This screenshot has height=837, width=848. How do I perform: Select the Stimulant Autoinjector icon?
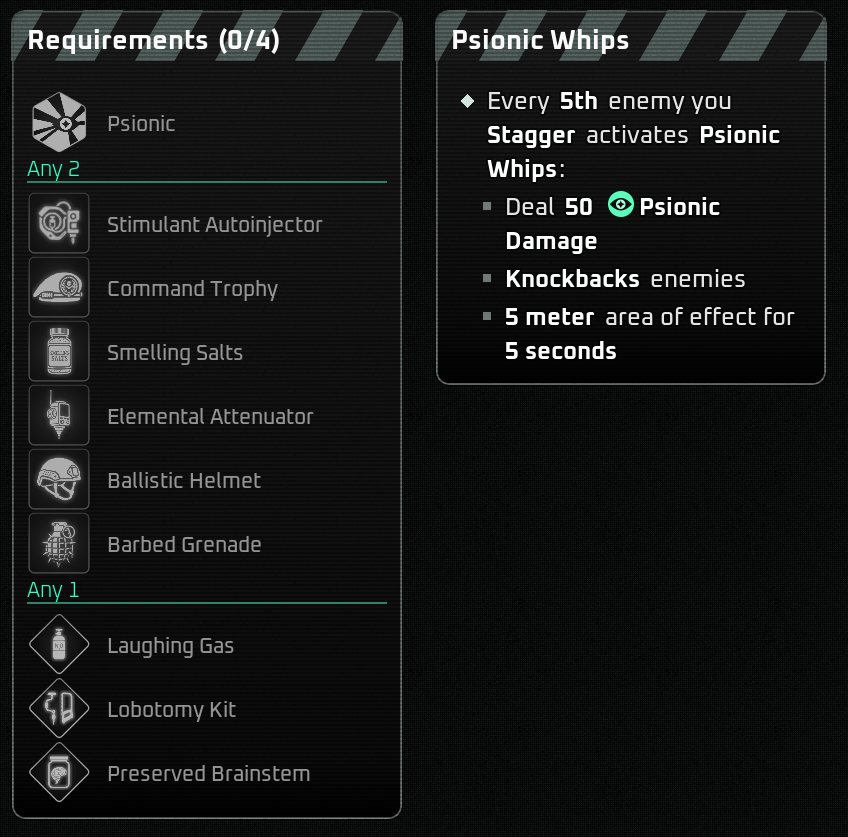point(59,224)
